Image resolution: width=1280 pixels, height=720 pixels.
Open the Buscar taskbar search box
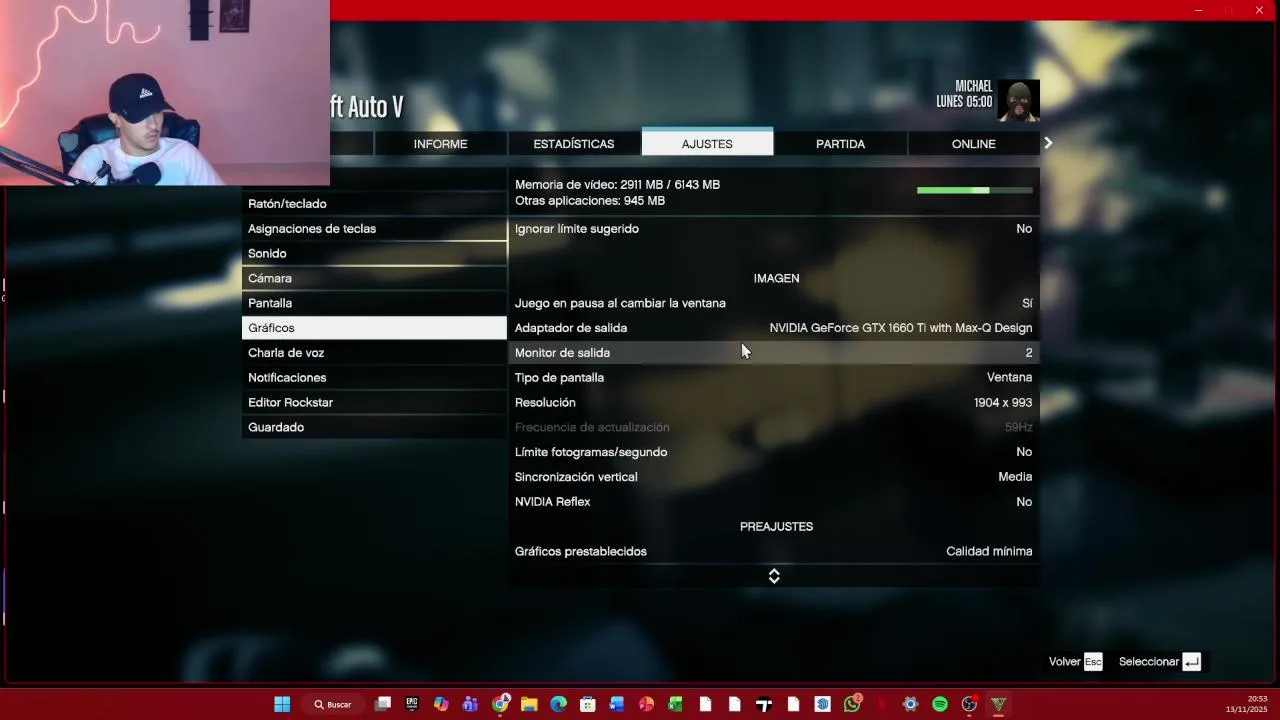tap(333, 704)
